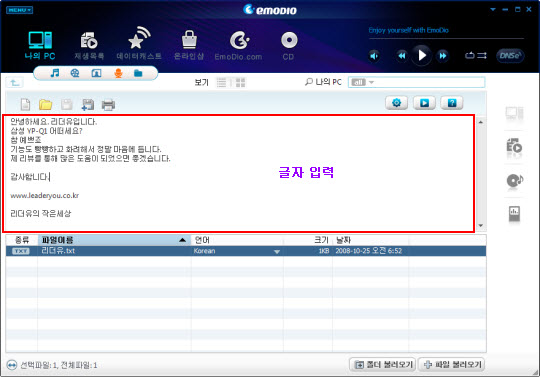
Task: Click the EmoDio logo
Action: click(270, 10)
